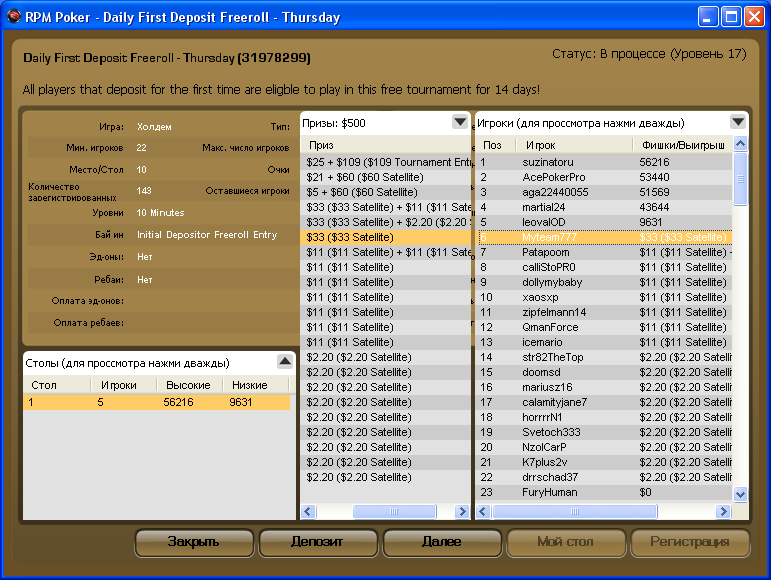Select player Svetoch333 row
Viewport: 771px width, 580px height.
[x=604, y=432]
